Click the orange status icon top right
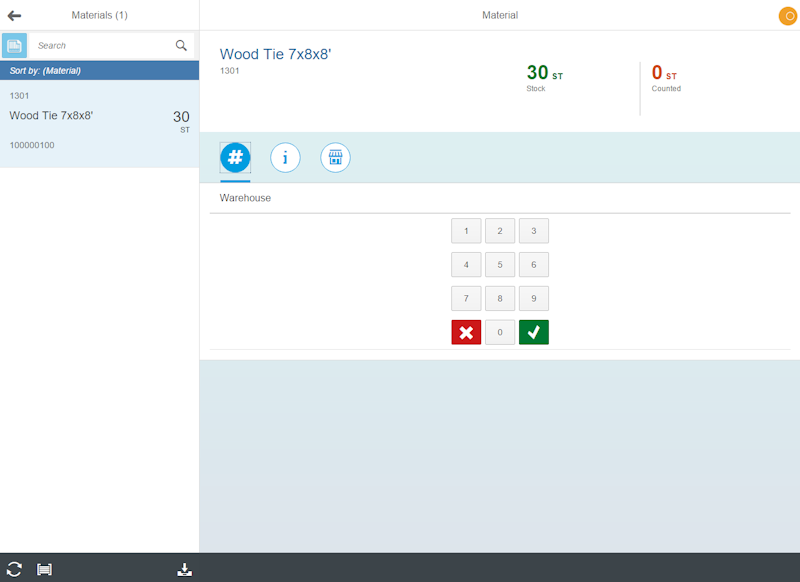The image size is (800, 582). pos(787,16)
